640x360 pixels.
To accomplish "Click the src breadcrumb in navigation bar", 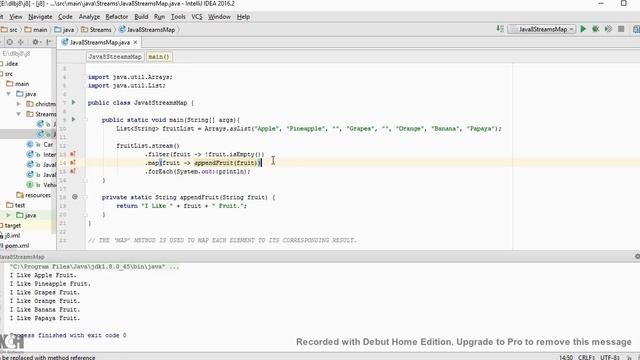I will point(9,29).
